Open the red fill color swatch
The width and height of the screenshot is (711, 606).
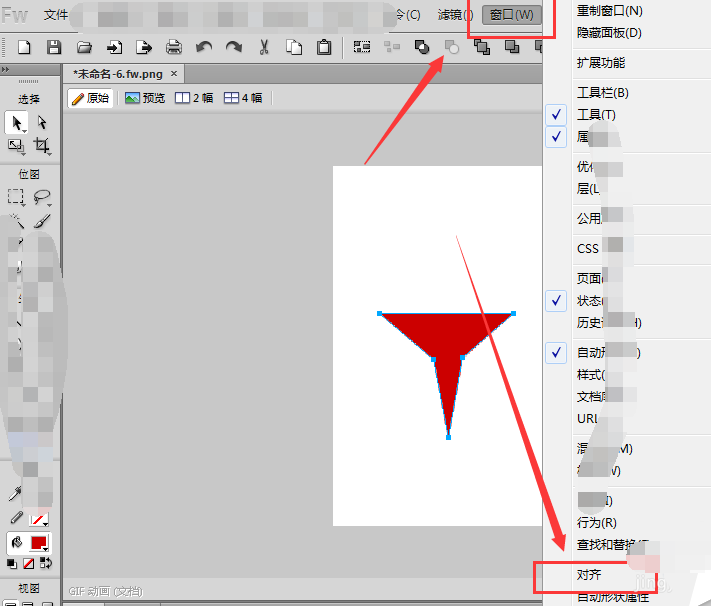point(39,542)
